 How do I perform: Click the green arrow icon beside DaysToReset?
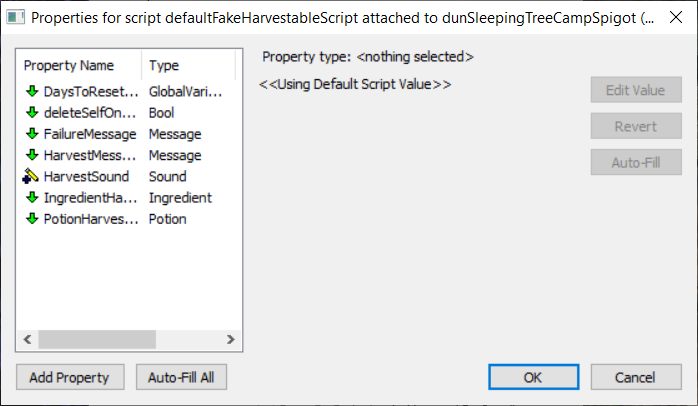pos(32,92)
